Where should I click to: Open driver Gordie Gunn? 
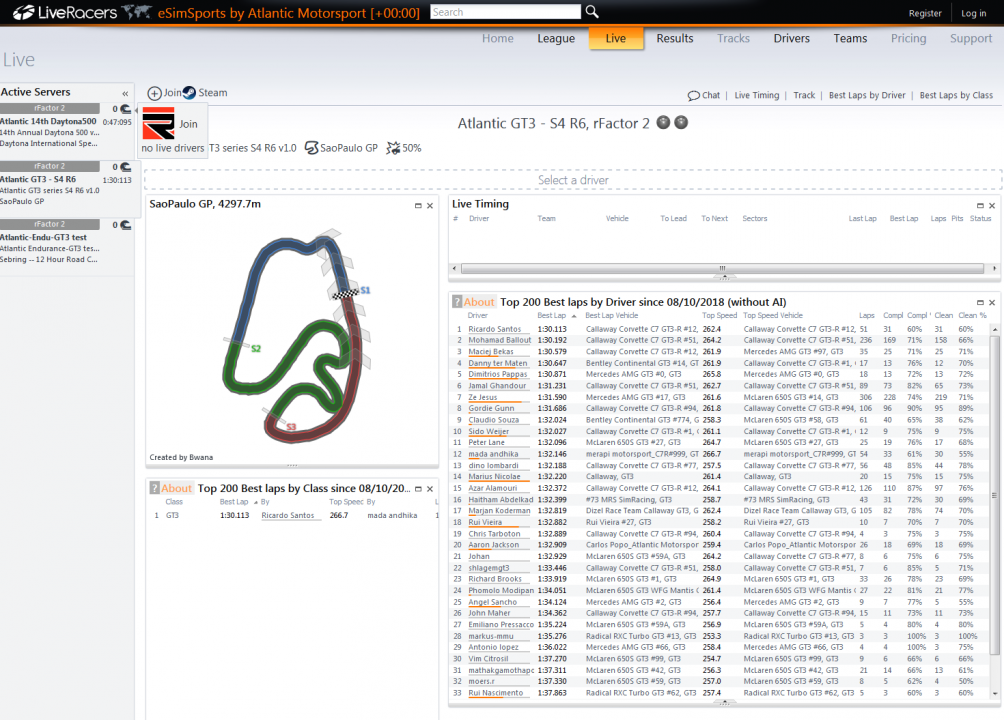pos(491,408)
